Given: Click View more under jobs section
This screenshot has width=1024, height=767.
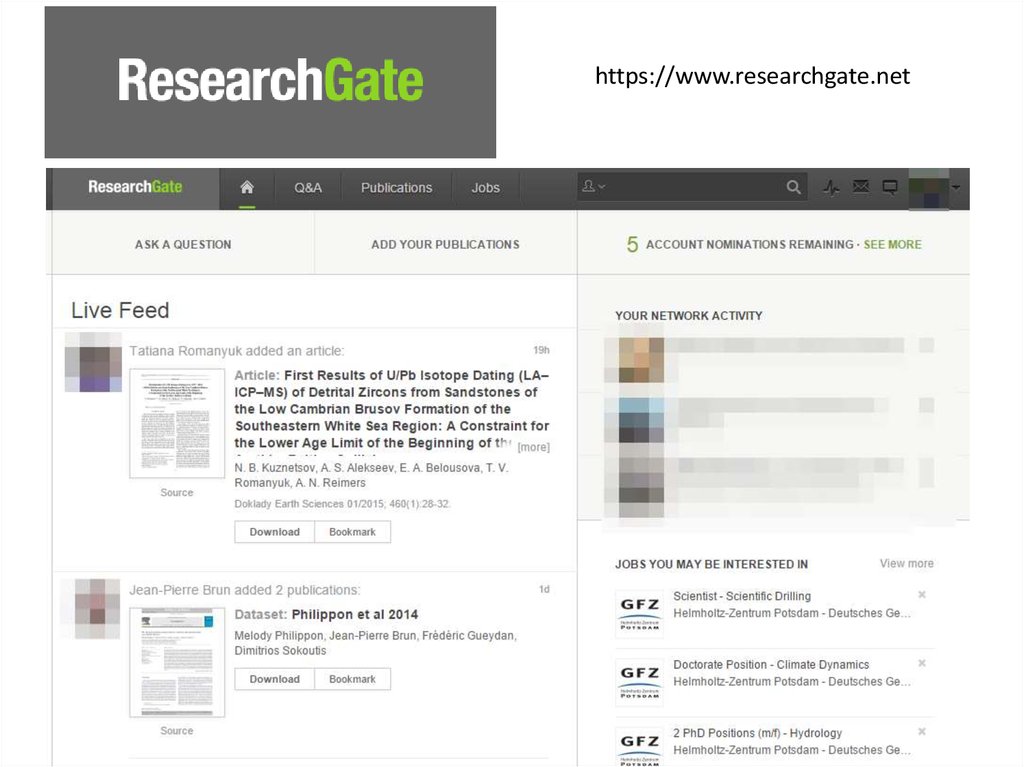Looking at the screenshot, I should 906,563.
